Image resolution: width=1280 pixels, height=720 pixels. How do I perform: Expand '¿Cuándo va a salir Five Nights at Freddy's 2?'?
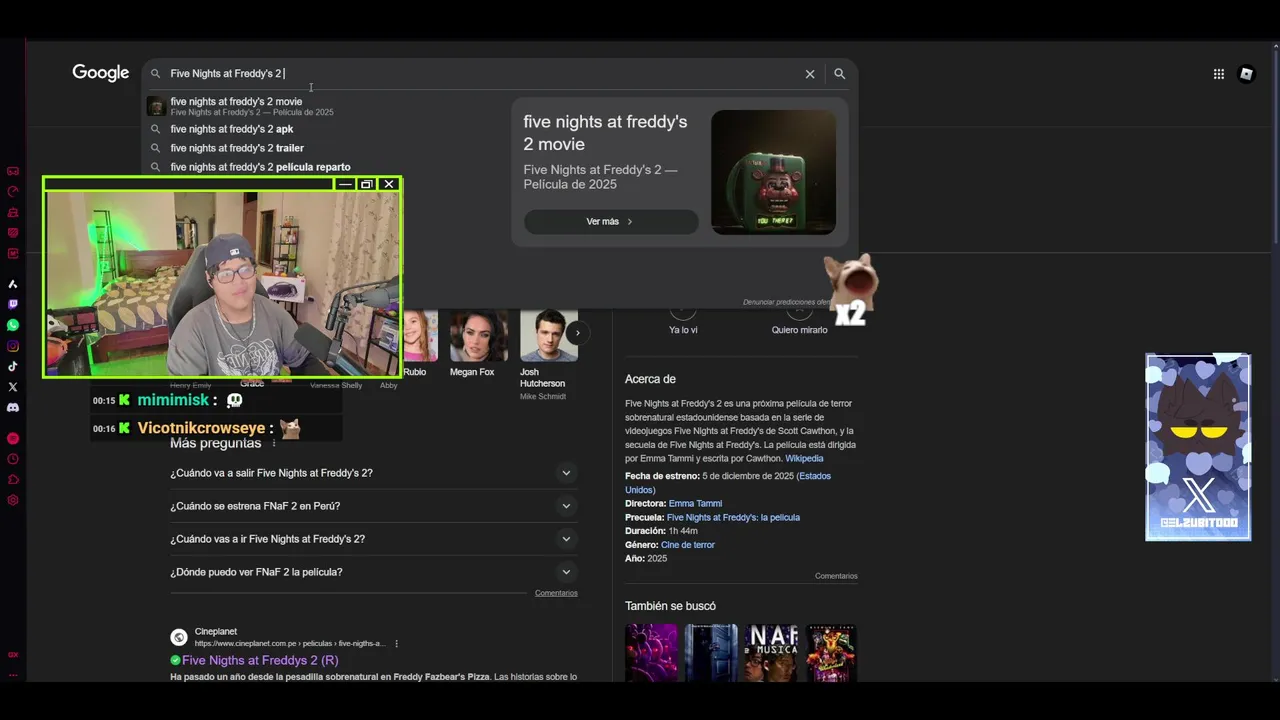point(373,473)
